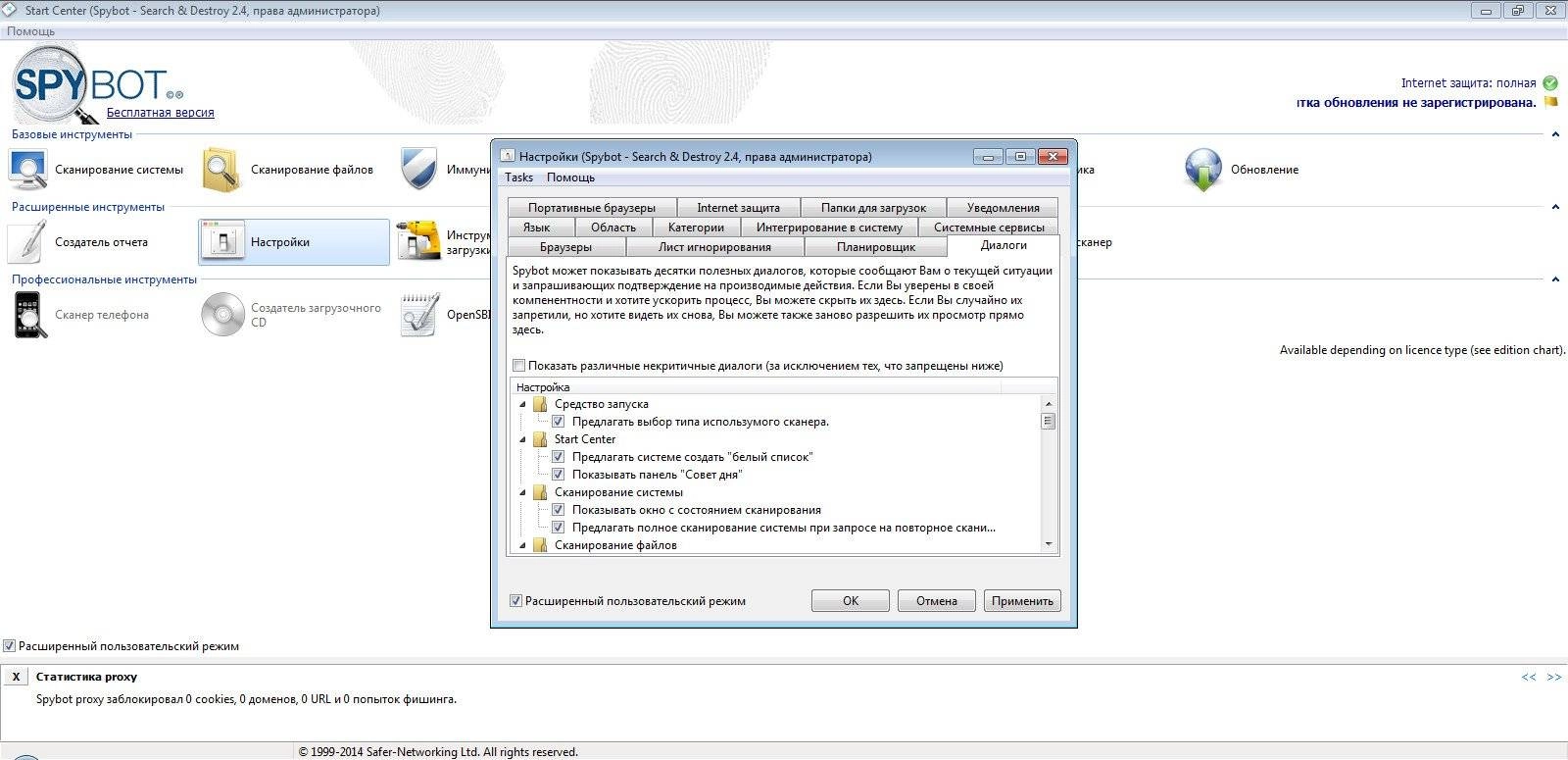Collapse Сканирование файлов tree node

pyautogui.click(x=522, y=545)
